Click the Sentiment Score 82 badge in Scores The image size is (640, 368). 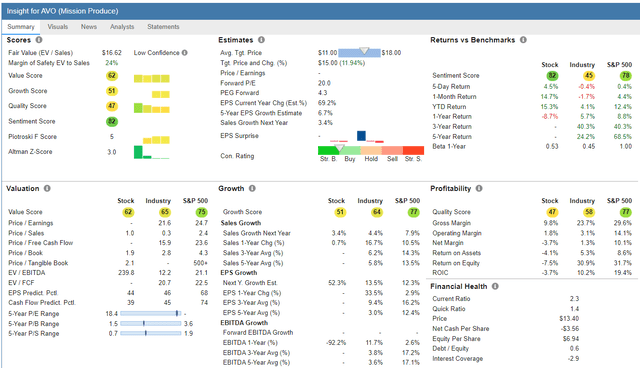pyautogui.click(x=112, y=122)
